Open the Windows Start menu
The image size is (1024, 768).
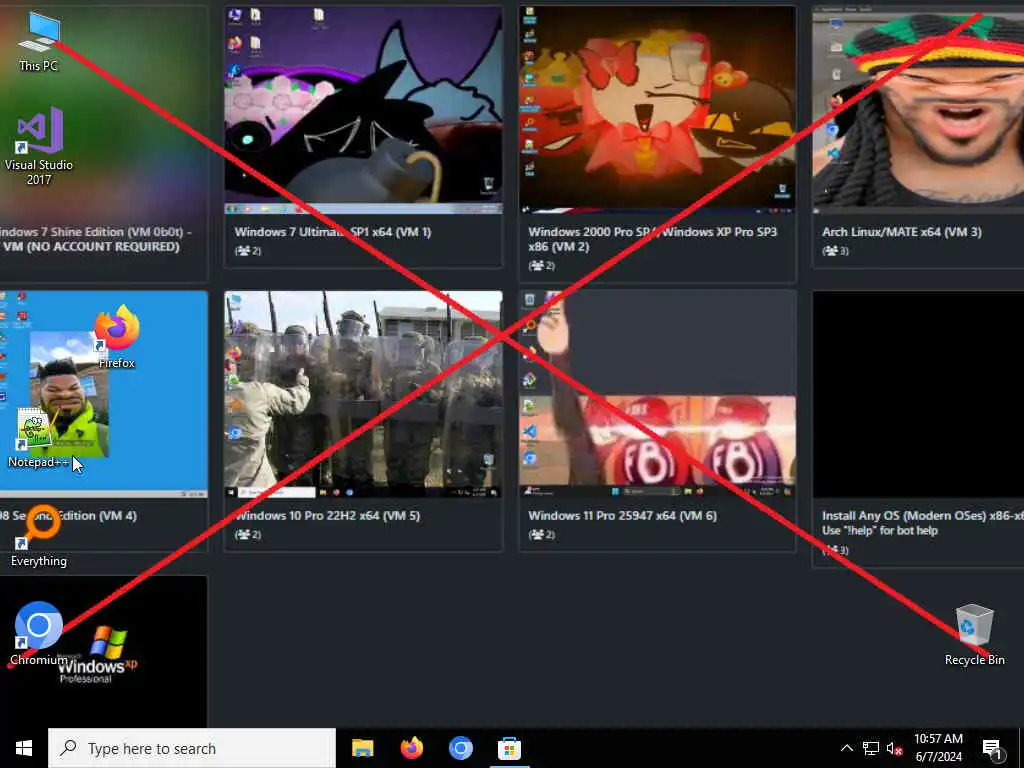click(24, 748)
